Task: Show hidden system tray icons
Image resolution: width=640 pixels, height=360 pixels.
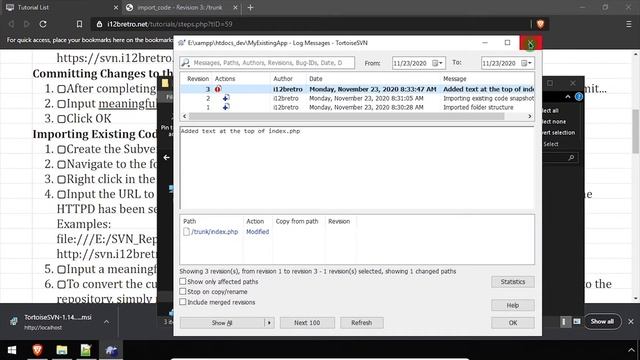Action: [x=631, y=350]
